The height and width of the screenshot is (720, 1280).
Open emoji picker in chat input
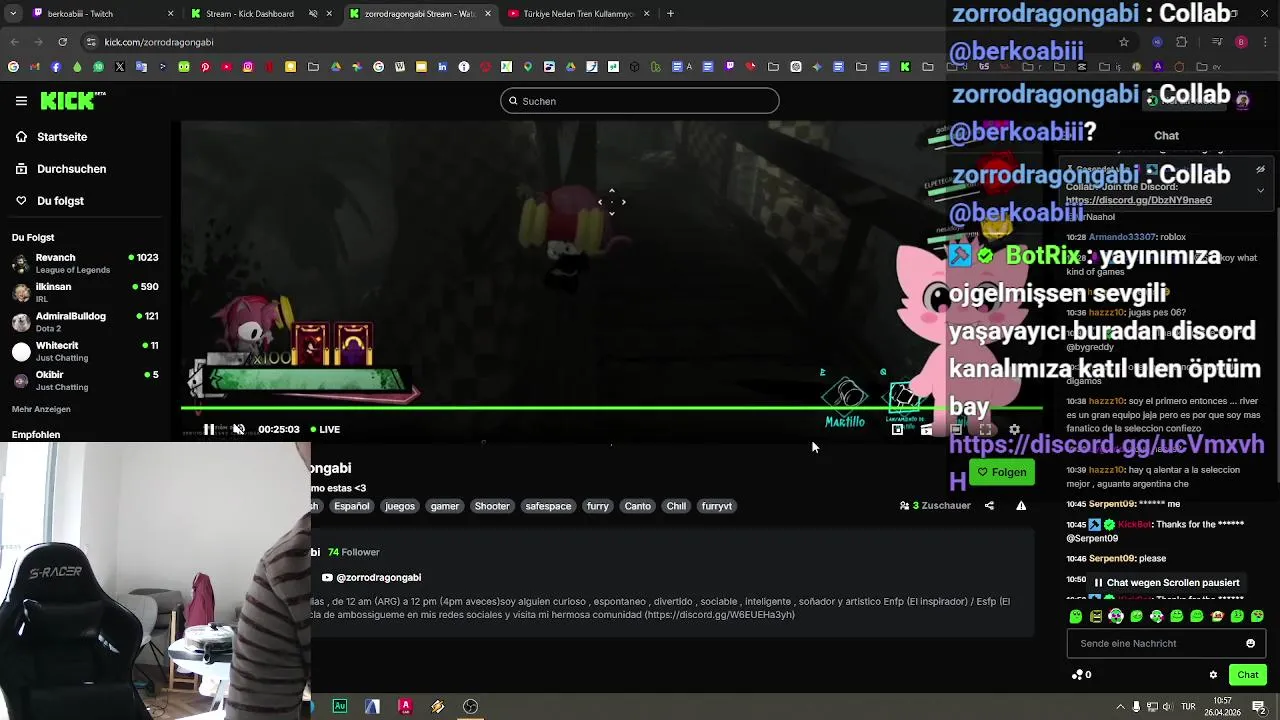coord(1250,643)
